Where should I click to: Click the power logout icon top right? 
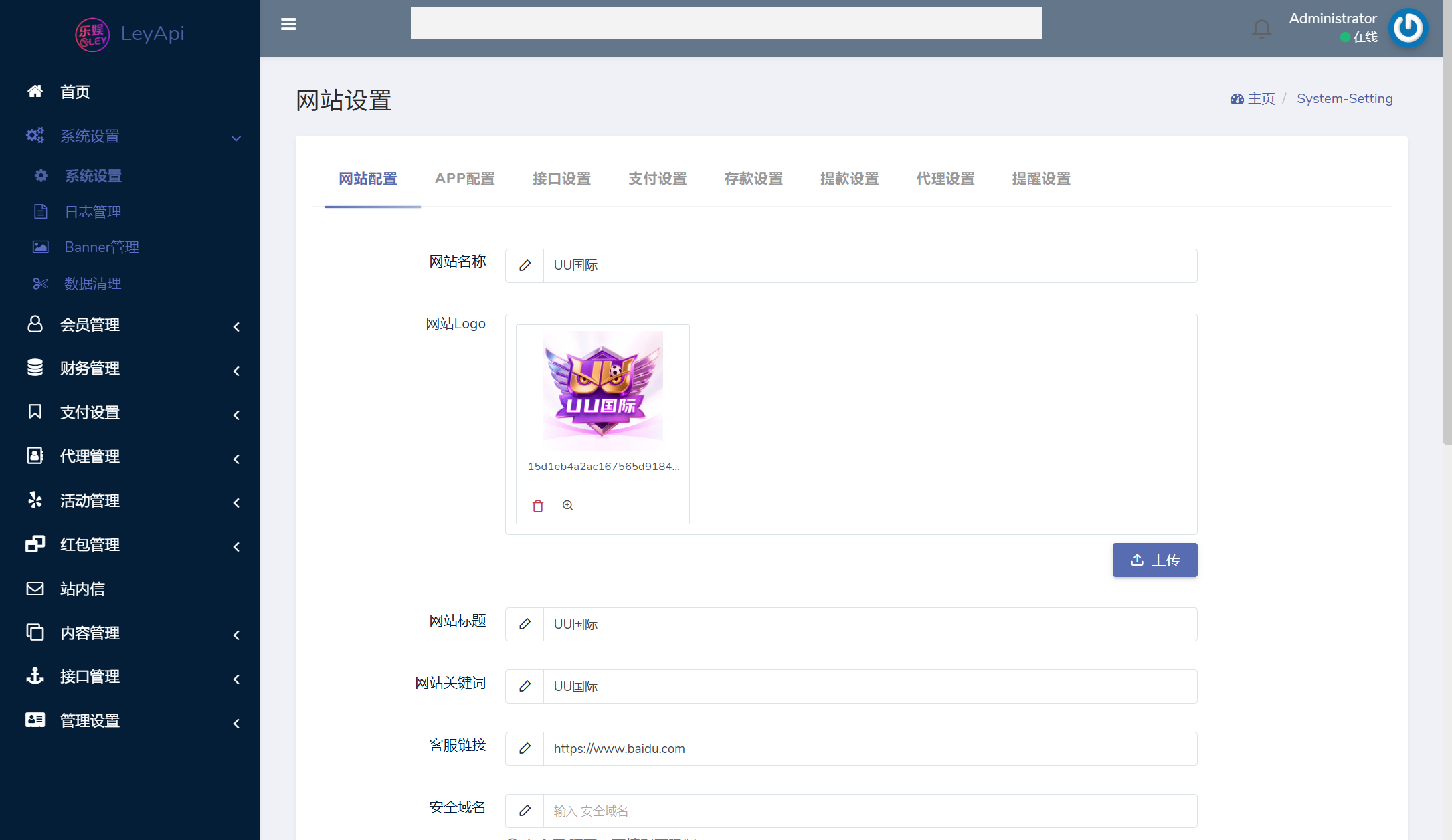(x=1408, y=28)
